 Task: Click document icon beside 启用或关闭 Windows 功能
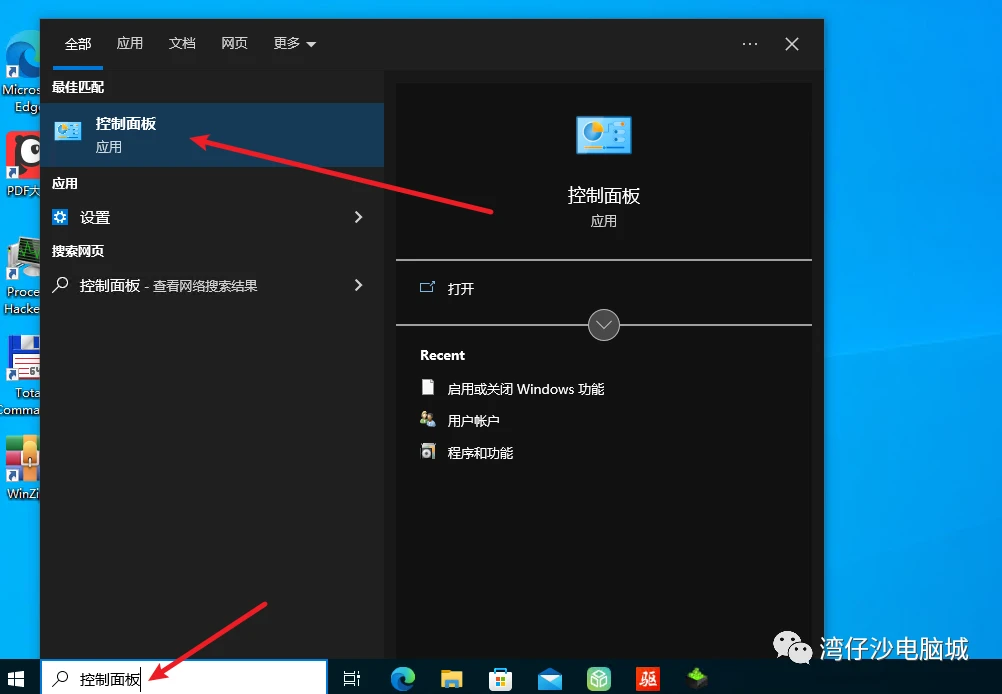(x=428, y=387)
